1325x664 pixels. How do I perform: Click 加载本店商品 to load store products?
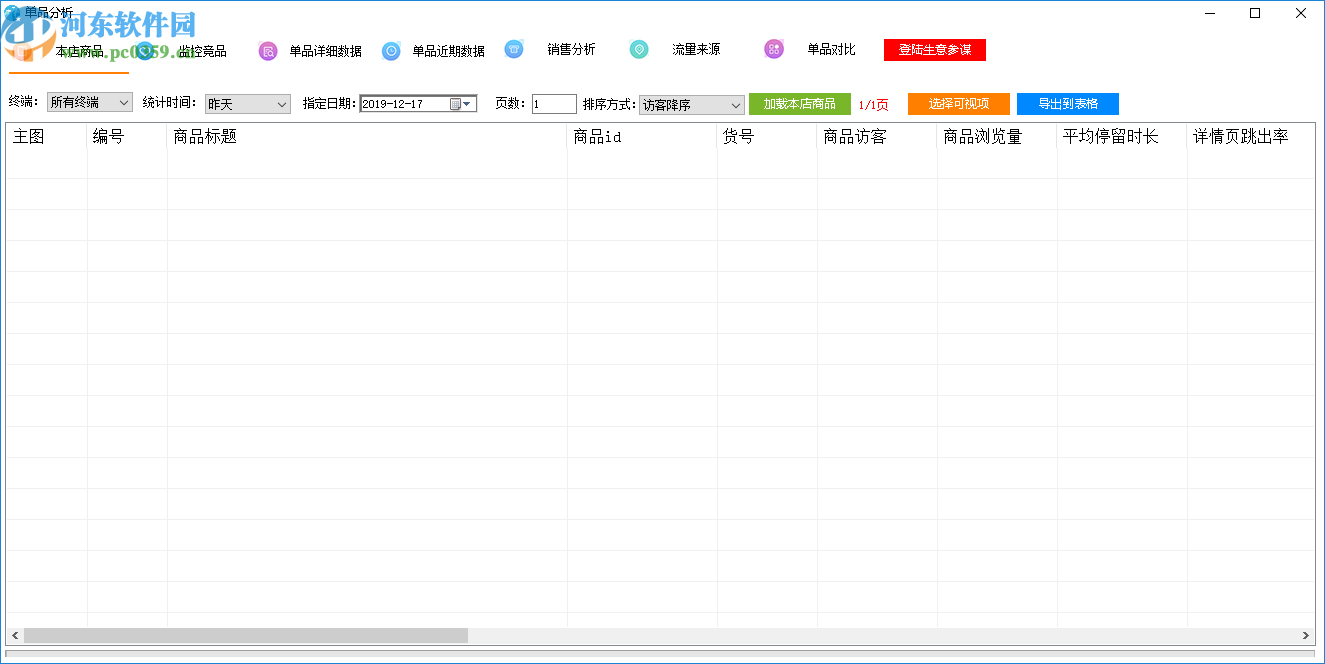tap(800, 103)
